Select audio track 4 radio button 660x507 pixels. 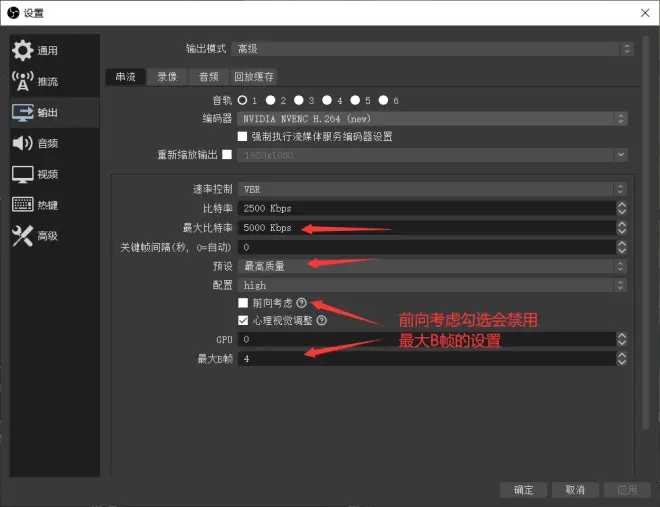[x=327, y=100]
